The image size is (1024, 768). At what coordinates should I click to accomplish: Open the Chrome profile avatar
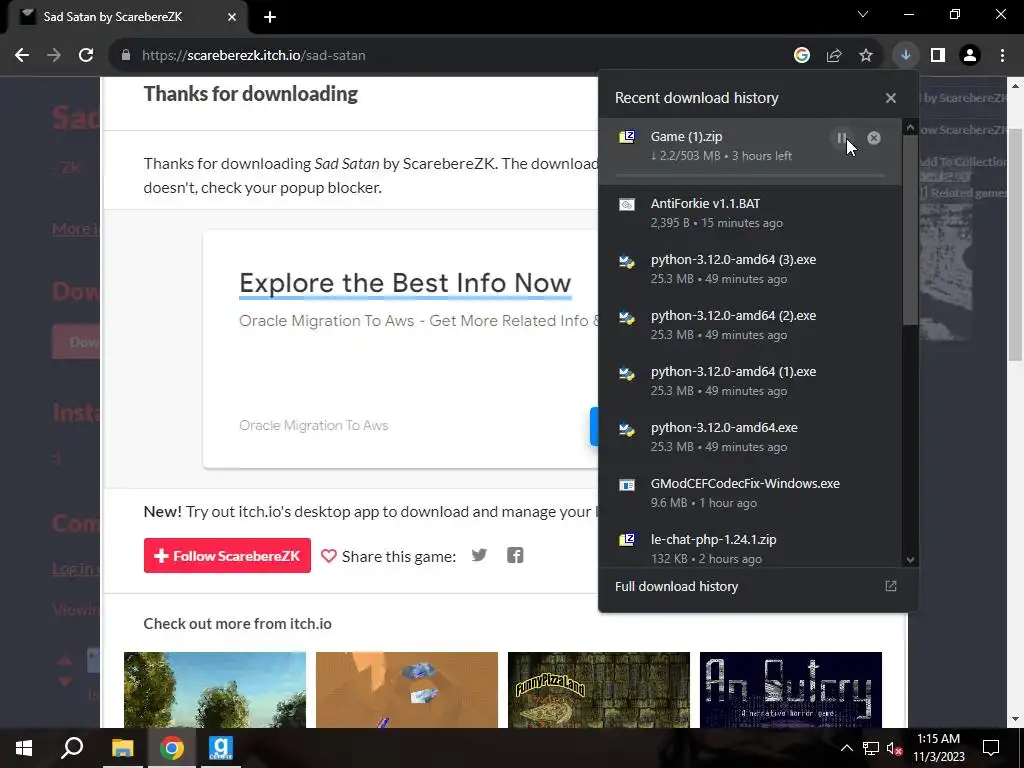(x=970, y=56)
